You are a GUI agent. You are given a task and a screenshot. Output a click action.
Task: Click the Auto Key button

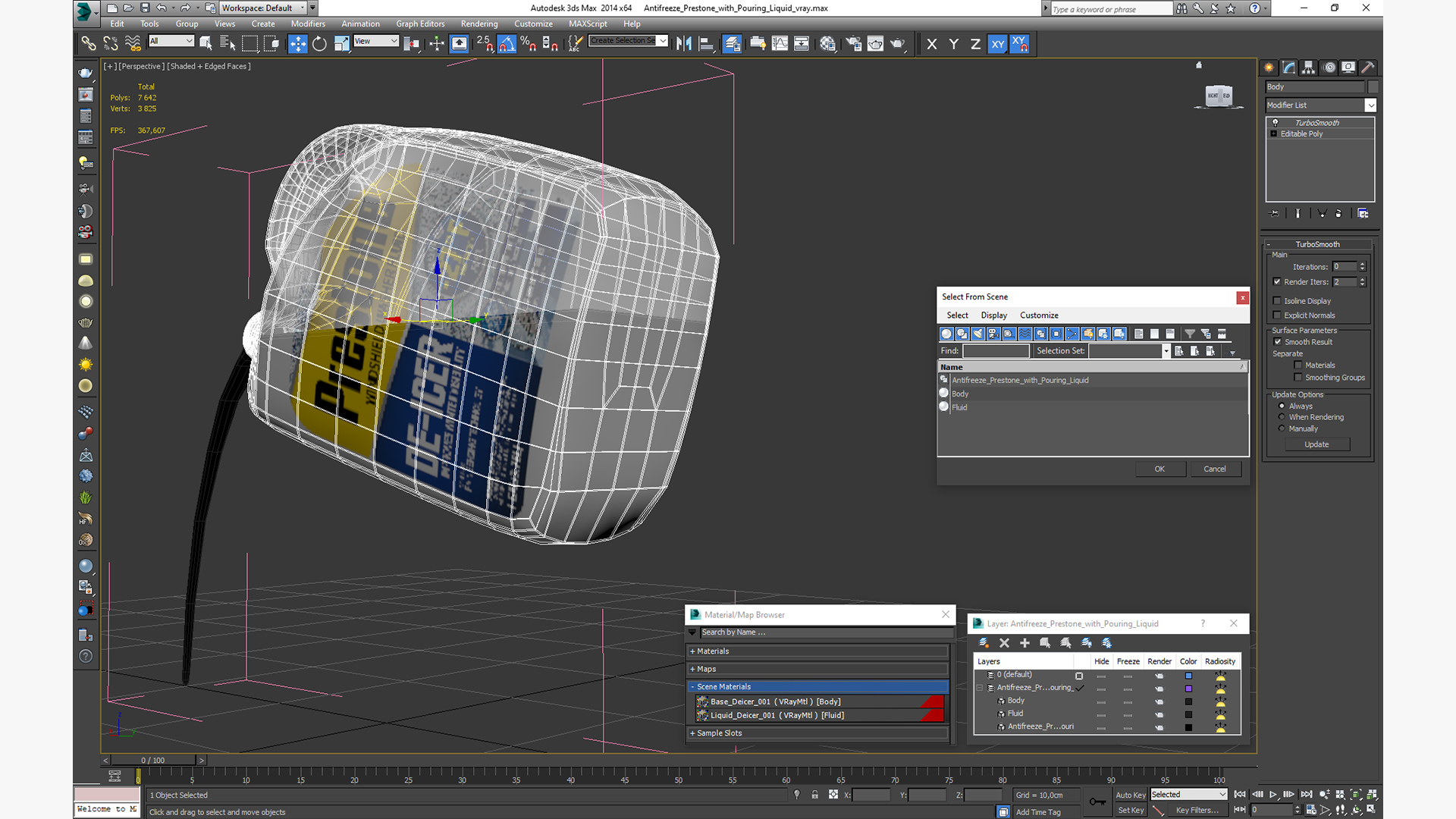tap(1130, 795)
